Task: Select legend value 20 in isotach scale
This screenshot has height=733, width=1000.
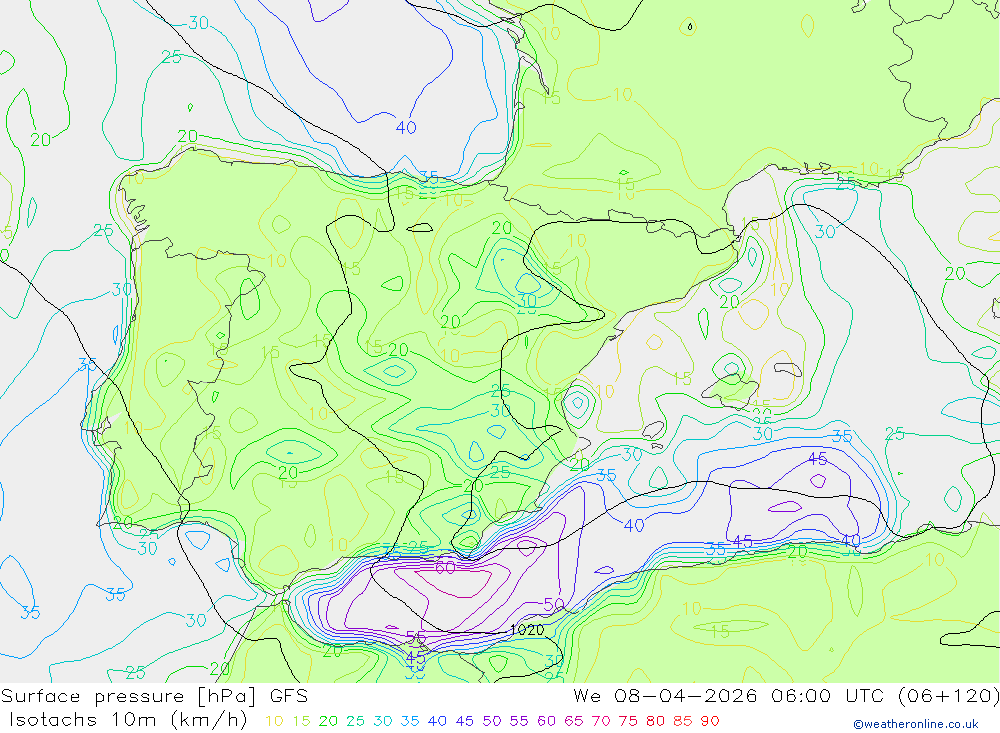Action: pos(328,722)
